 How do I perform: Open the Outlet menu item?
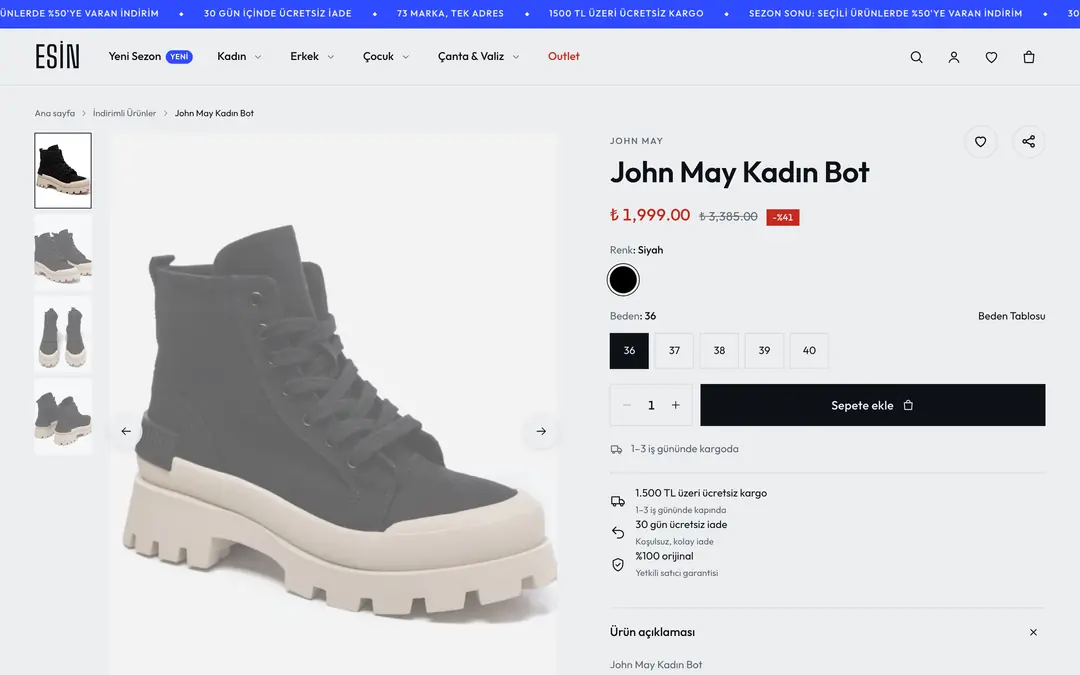pos(563,56)
